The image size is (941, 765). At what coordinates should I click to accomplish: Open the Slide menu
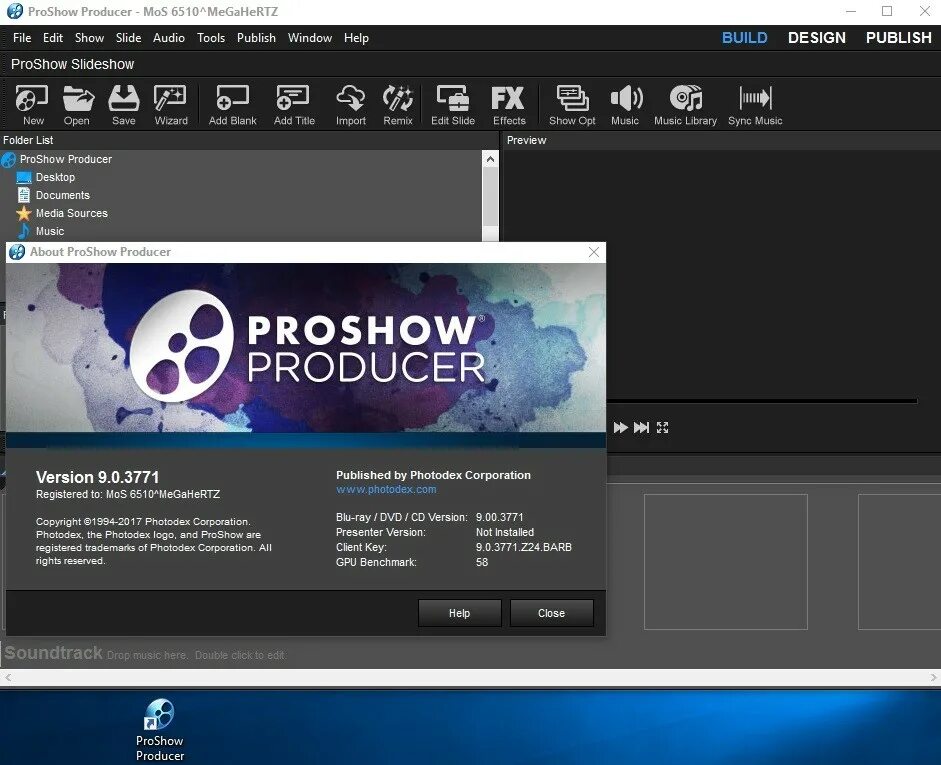(x=128, y=38)
